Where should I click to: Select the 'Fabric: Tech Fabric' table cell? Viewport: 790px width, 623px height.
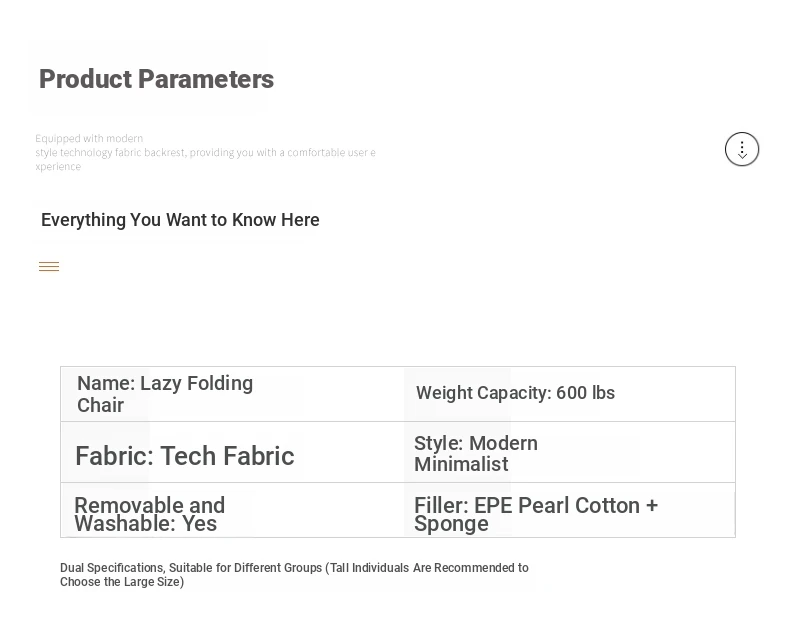click(x=232, y=452)
